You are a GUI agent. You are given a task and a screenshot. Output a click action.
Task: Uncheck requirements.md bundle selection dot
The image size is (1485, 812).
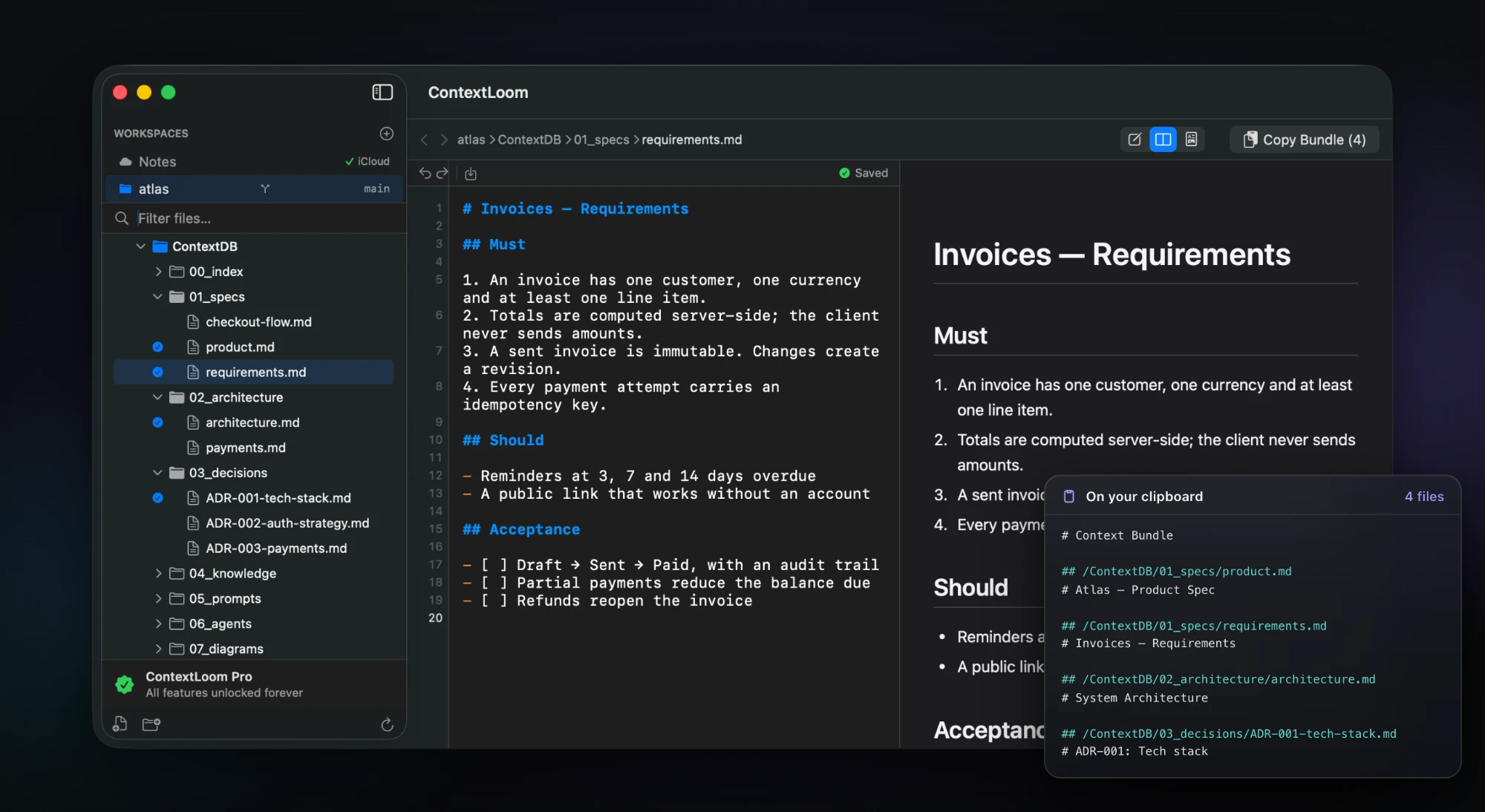(157, 372)
